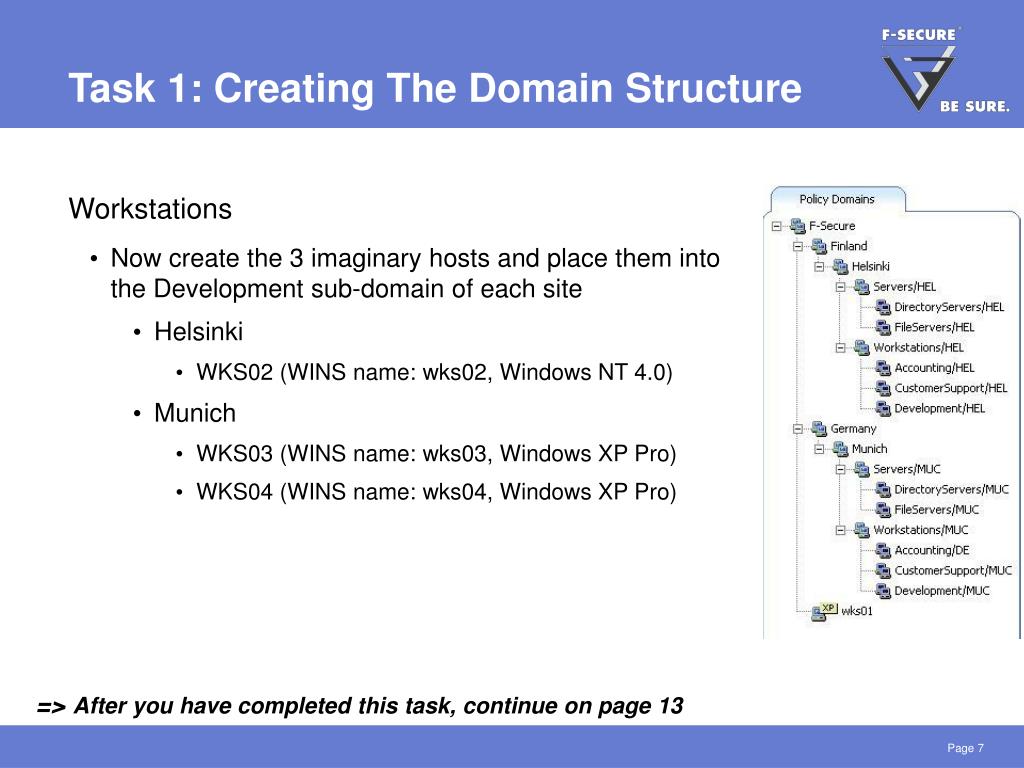Collapse the Munich tree node
The image size is (1024, 768).
[820, 449]
